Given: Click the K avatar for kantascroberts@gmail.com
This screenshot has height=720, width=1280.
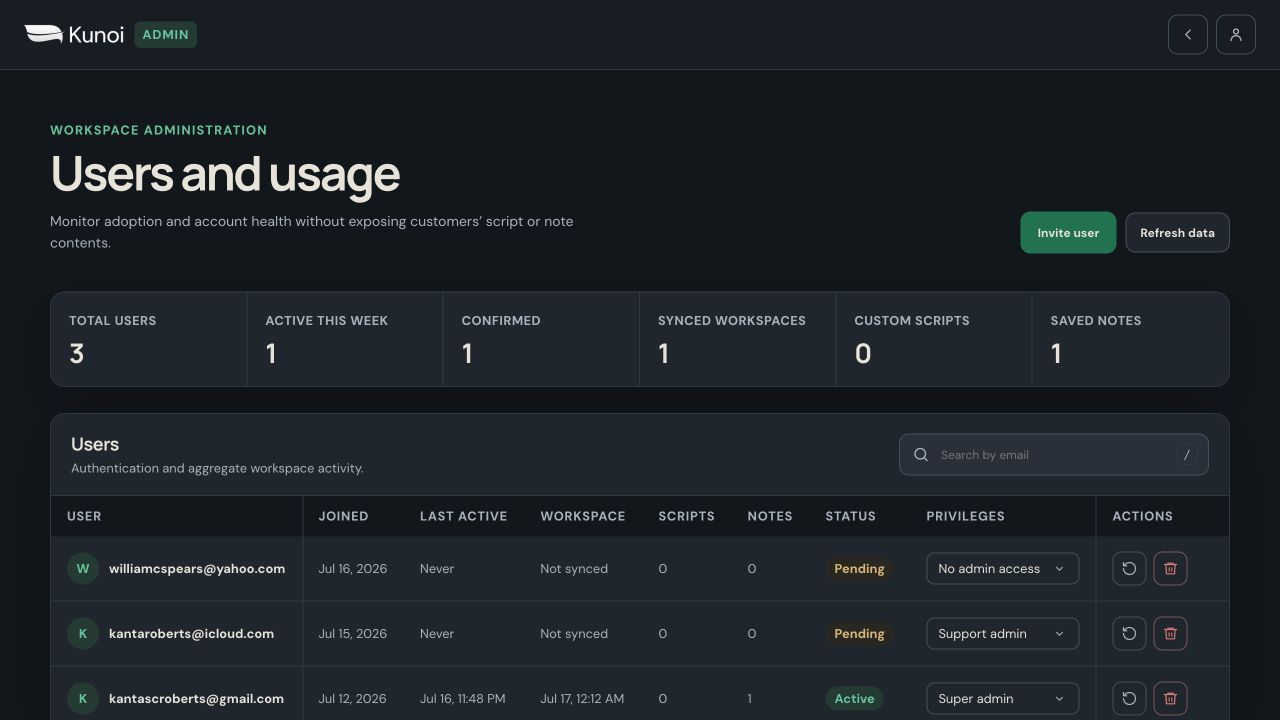Looking at the screenshot, I should 83,699.
